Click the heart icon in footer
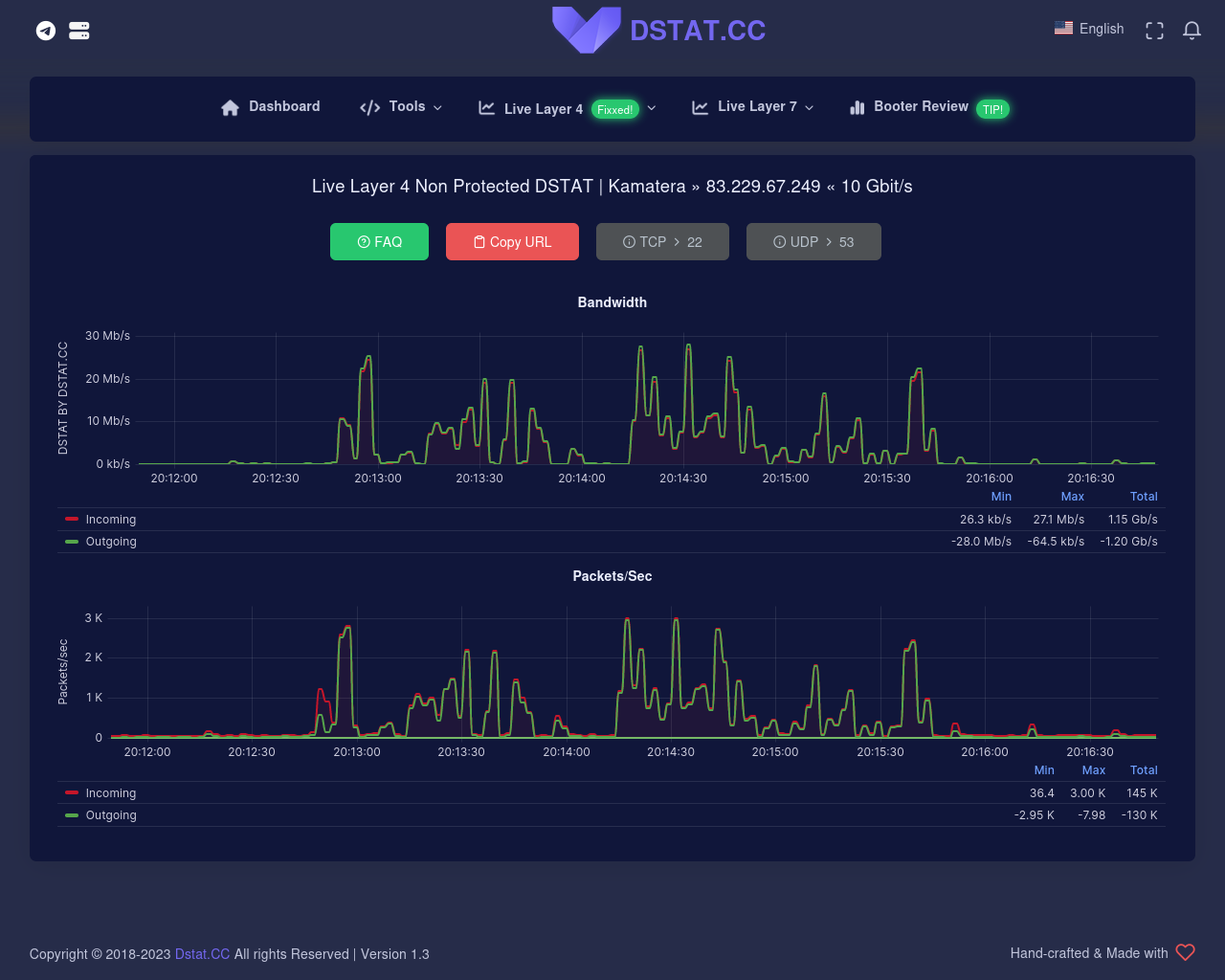 [x=1185, y=952]
